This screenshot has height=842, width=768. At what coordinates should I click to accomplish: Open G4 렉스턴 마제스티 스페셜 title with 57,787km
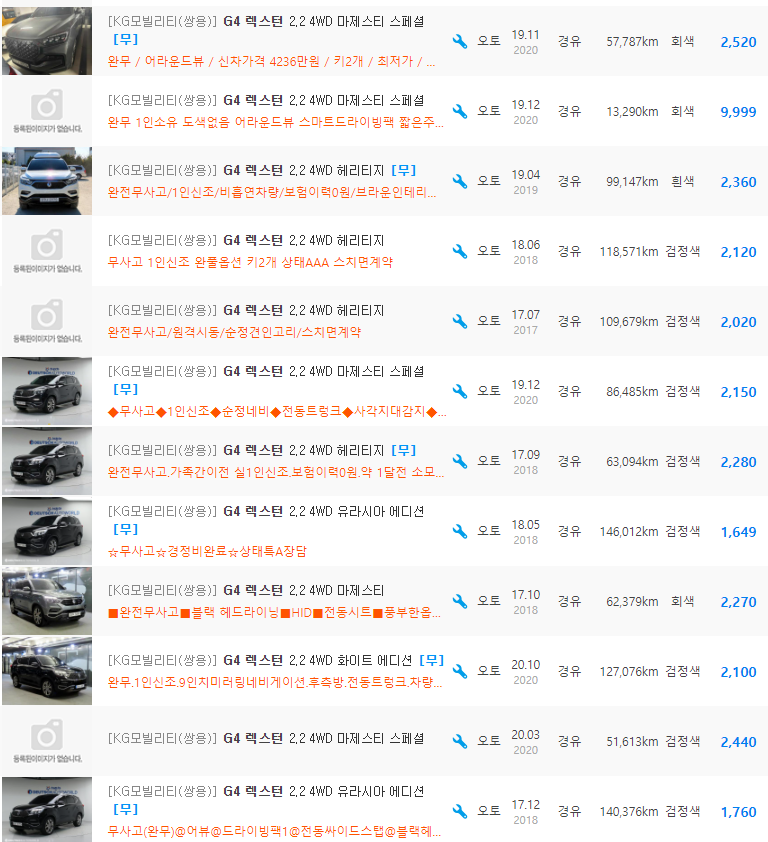pos(266,21)
